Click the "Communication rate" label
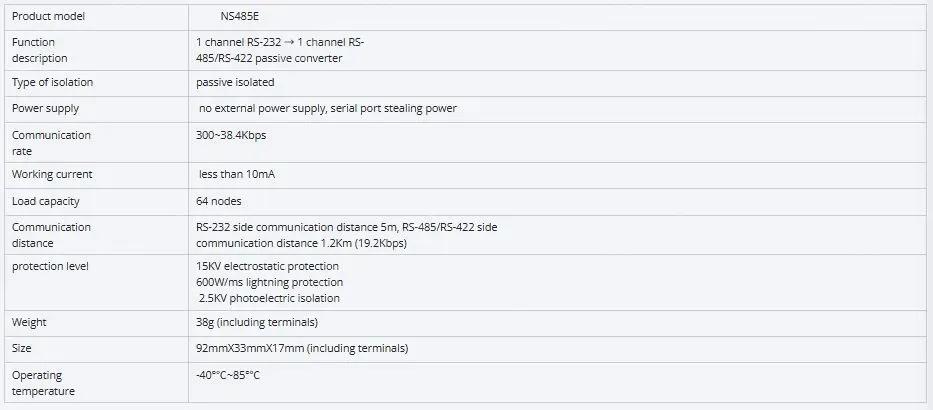The width and height of the screenshot is (933, 410). tap(51, 143)
